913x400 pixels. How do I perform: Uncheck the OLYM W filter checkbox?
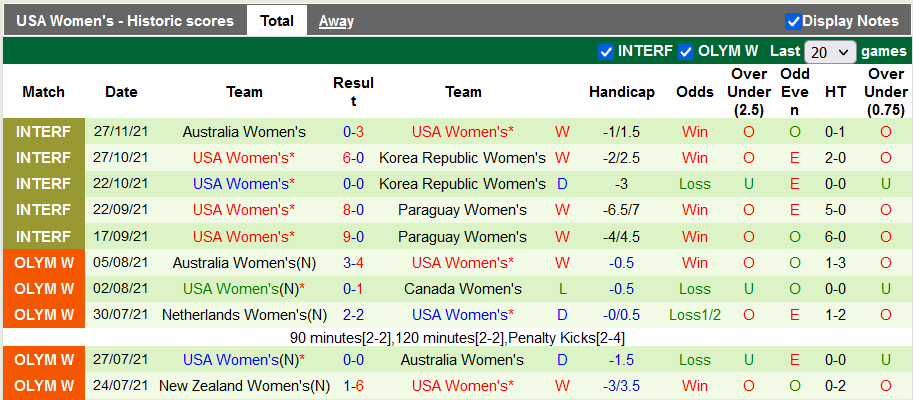pyautogui.click(x=686, y=51)
